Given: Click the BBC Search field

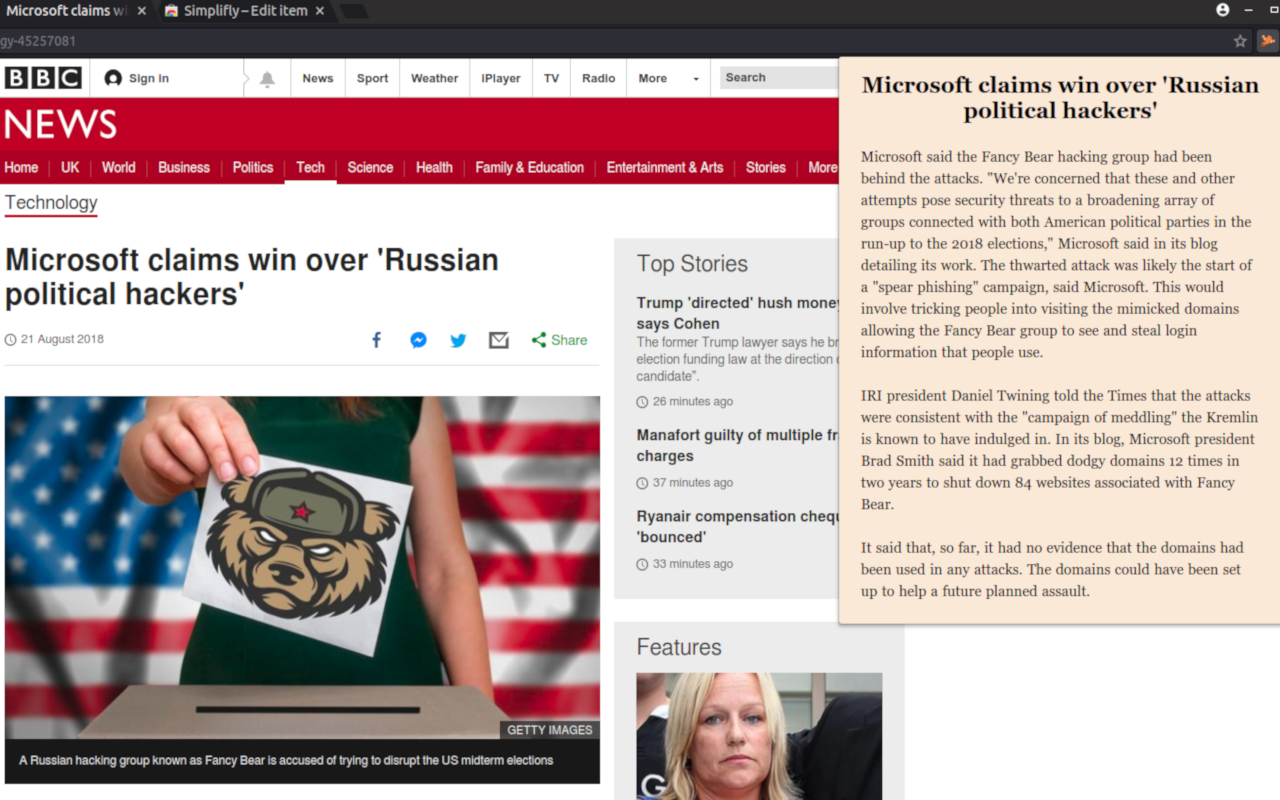Looking at the screenshot, I should pyautogui.click(x=779, y=78).
